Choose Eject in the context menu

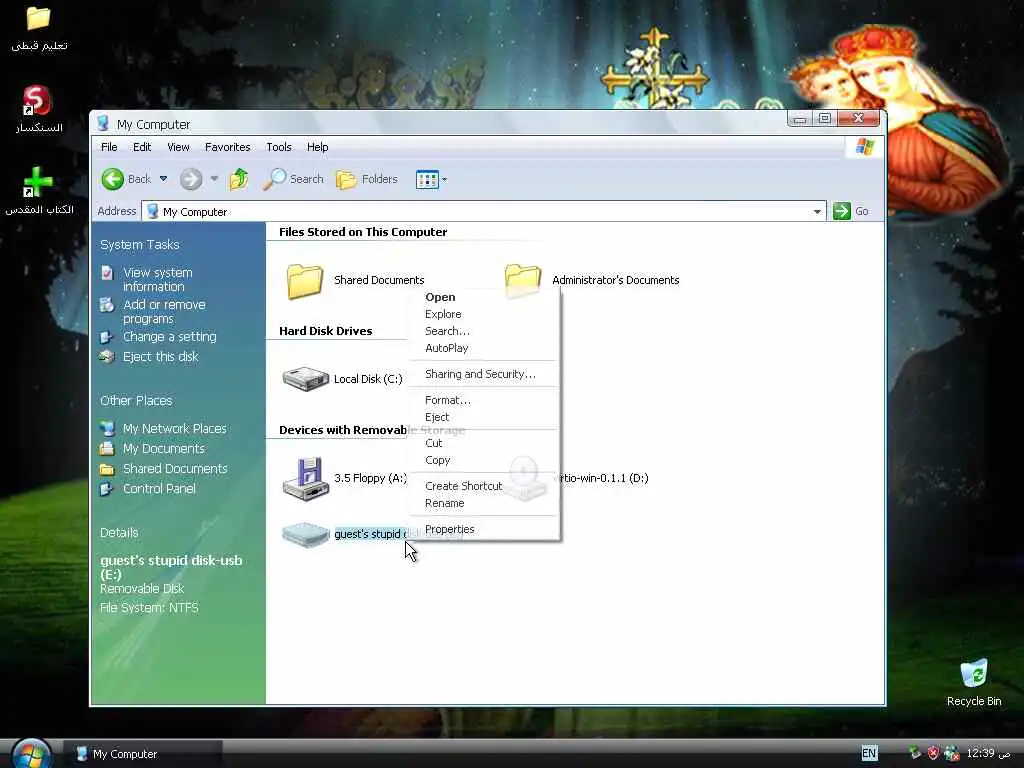click(x=484, y=417)
